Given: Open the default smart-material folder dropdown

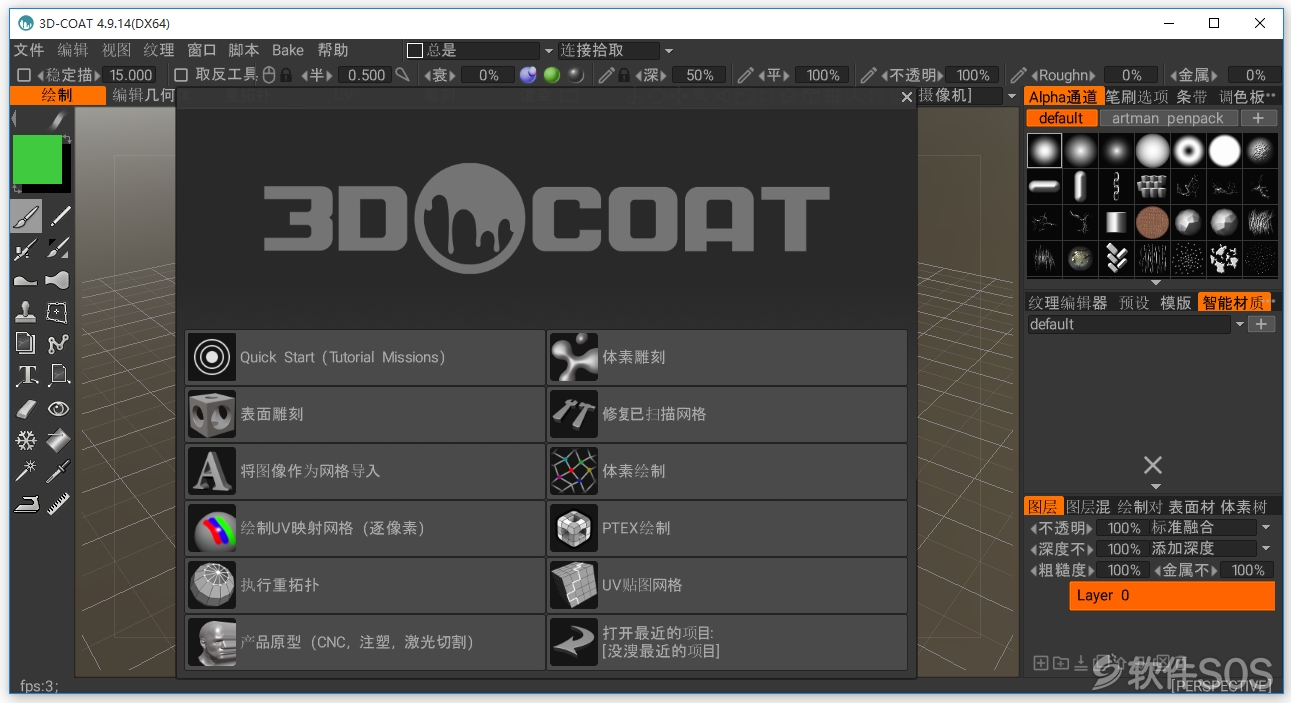Looking at the screenshot, I should [x=1240, y=325].
